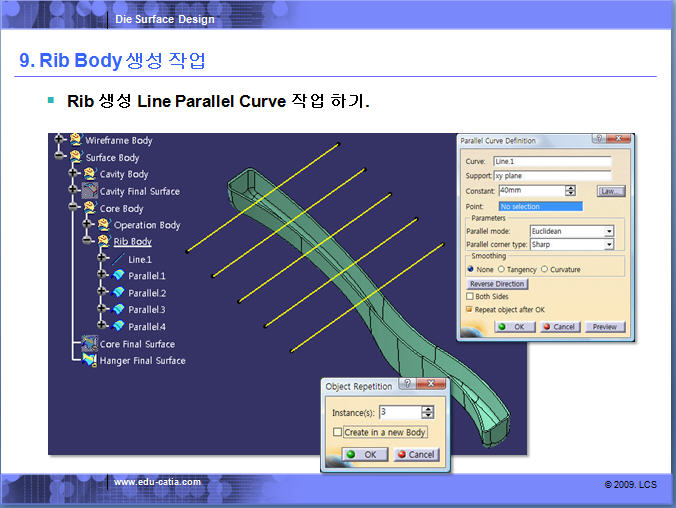Screen dimensions: 676x508
Task: Select Surface Body in the specification tree
Action: [112, 158]
